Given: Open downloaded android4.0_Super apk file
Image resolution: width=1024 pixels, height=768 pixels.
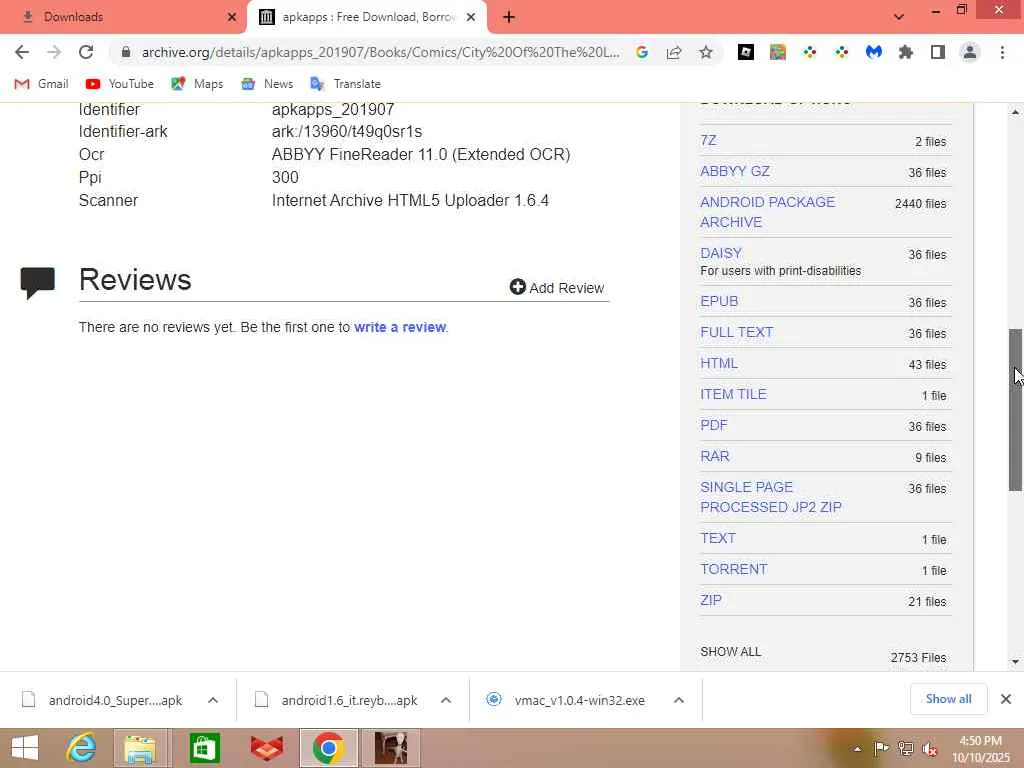Looking at the screenshot, I should (x=103, y=700).
